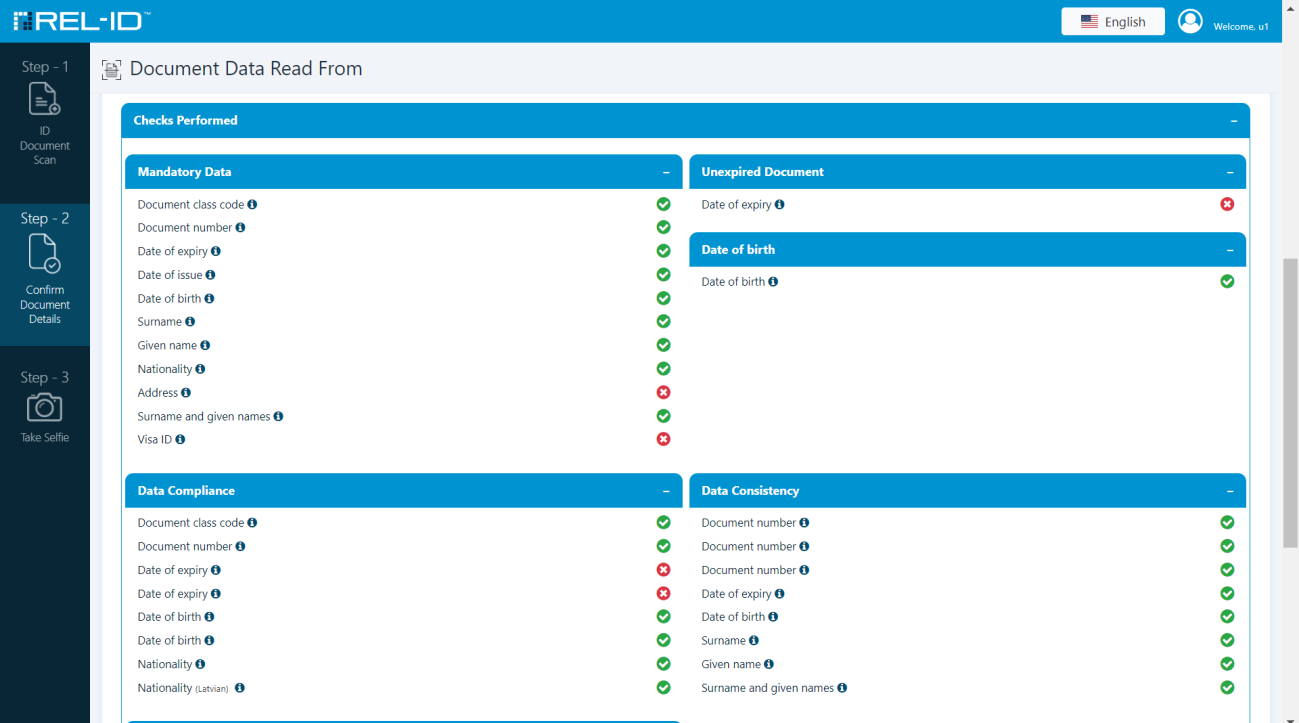1299x723 pixels.
Task: Click the Nationality (Latvian) label text
Action: (183, 688)
